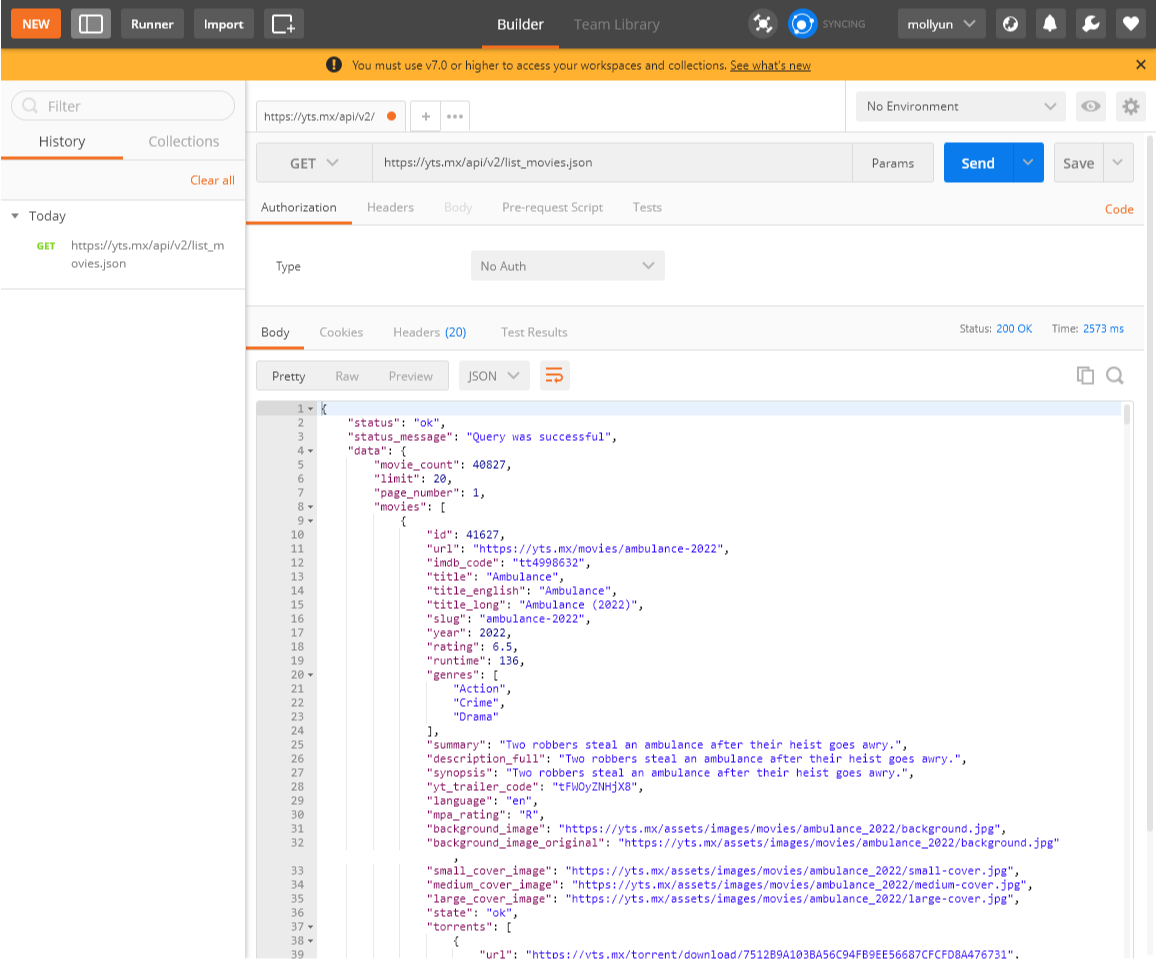Search within the response body
1157x959 pixels.
1114,375
